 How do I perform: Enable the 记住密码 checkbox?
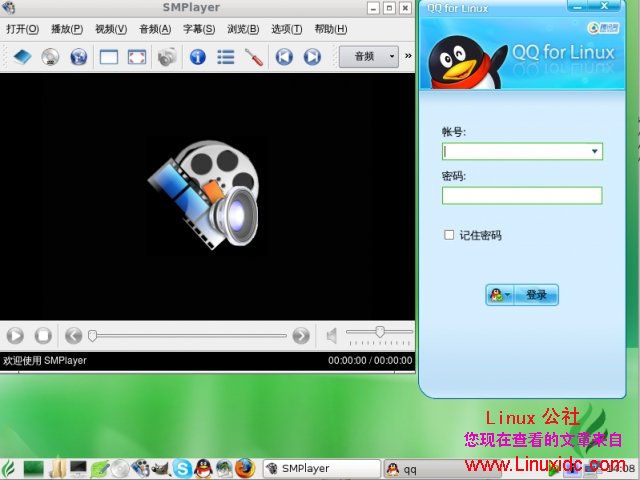tap(449, 235)
